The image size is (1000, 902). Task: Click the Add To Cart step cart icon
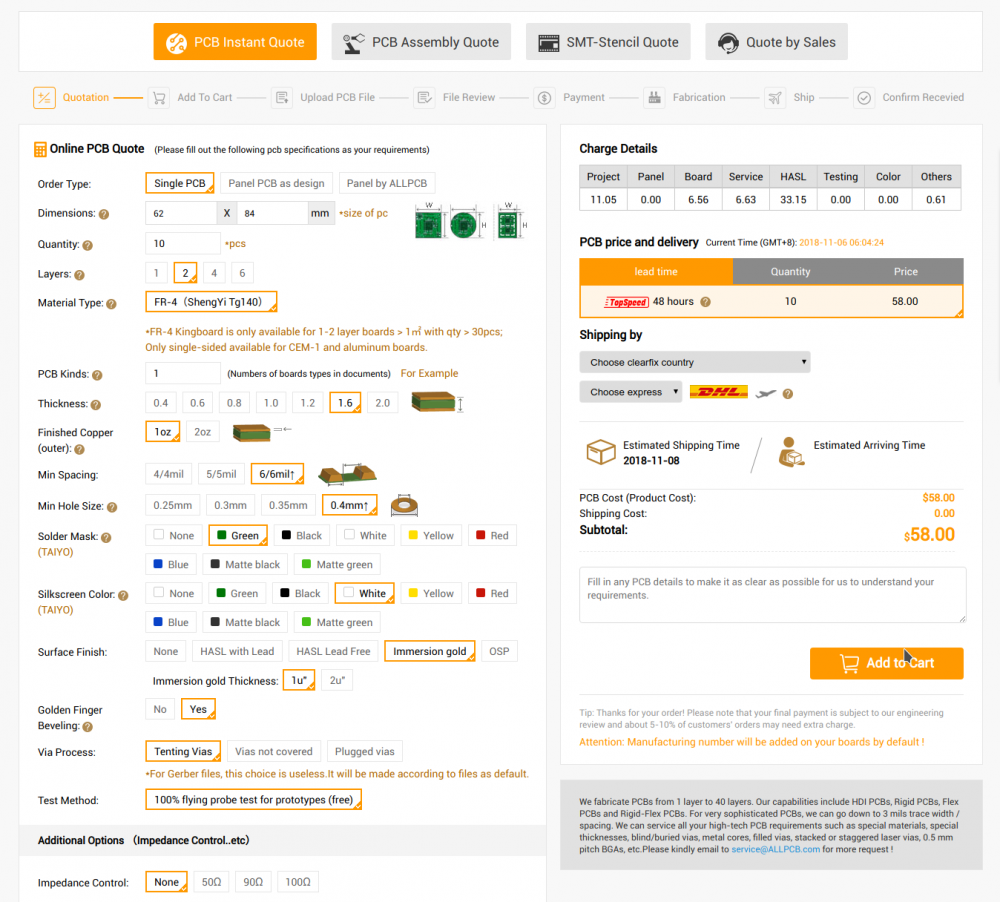(159, 98)
